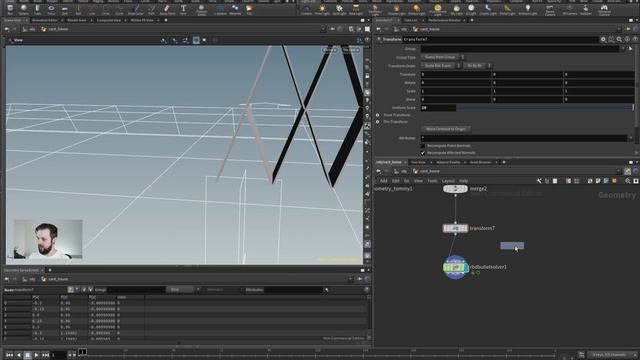Select the Tube shelf tool
The height and width of the screenshot is (360, 640).
[x=37, y=9]
